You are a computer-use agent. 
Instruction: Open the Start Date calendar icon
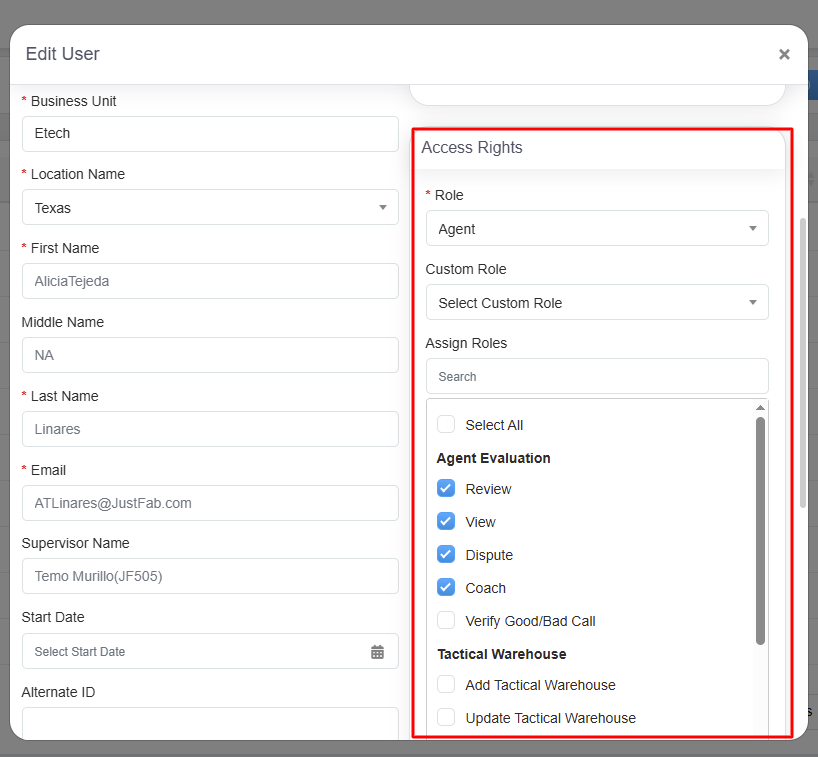[x=377, y=652]
